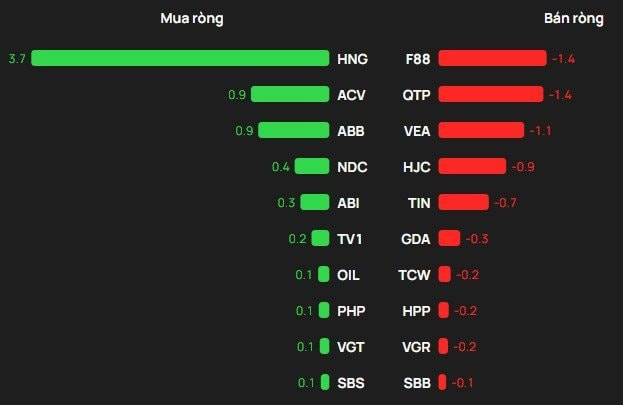Click the HNG ticker label
Image resolution: width=623 pixels, height=405 pixels.
coord(353,59)
